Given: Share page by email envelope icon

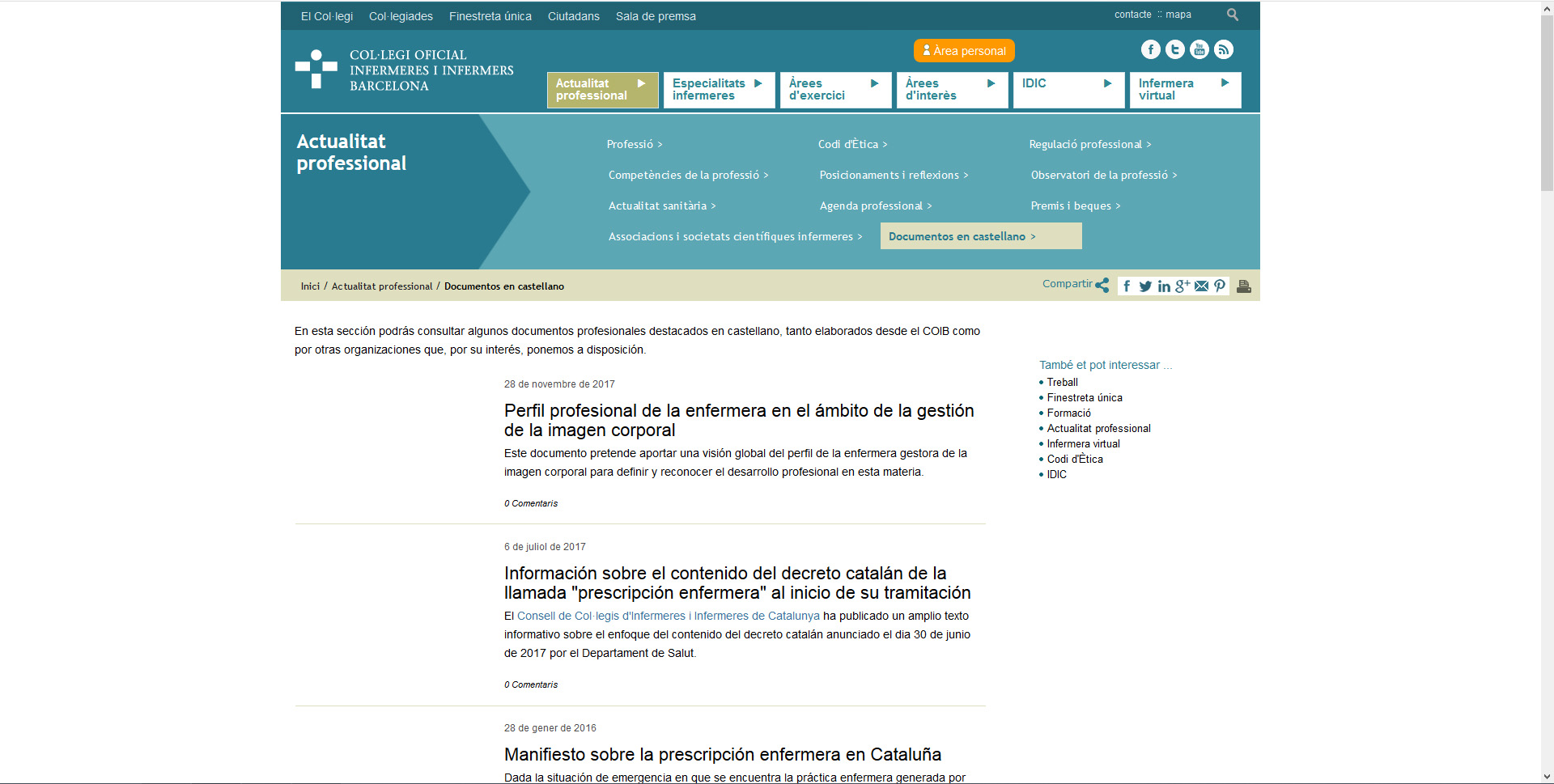Looking at the screenshot, I should point(1201,286).
